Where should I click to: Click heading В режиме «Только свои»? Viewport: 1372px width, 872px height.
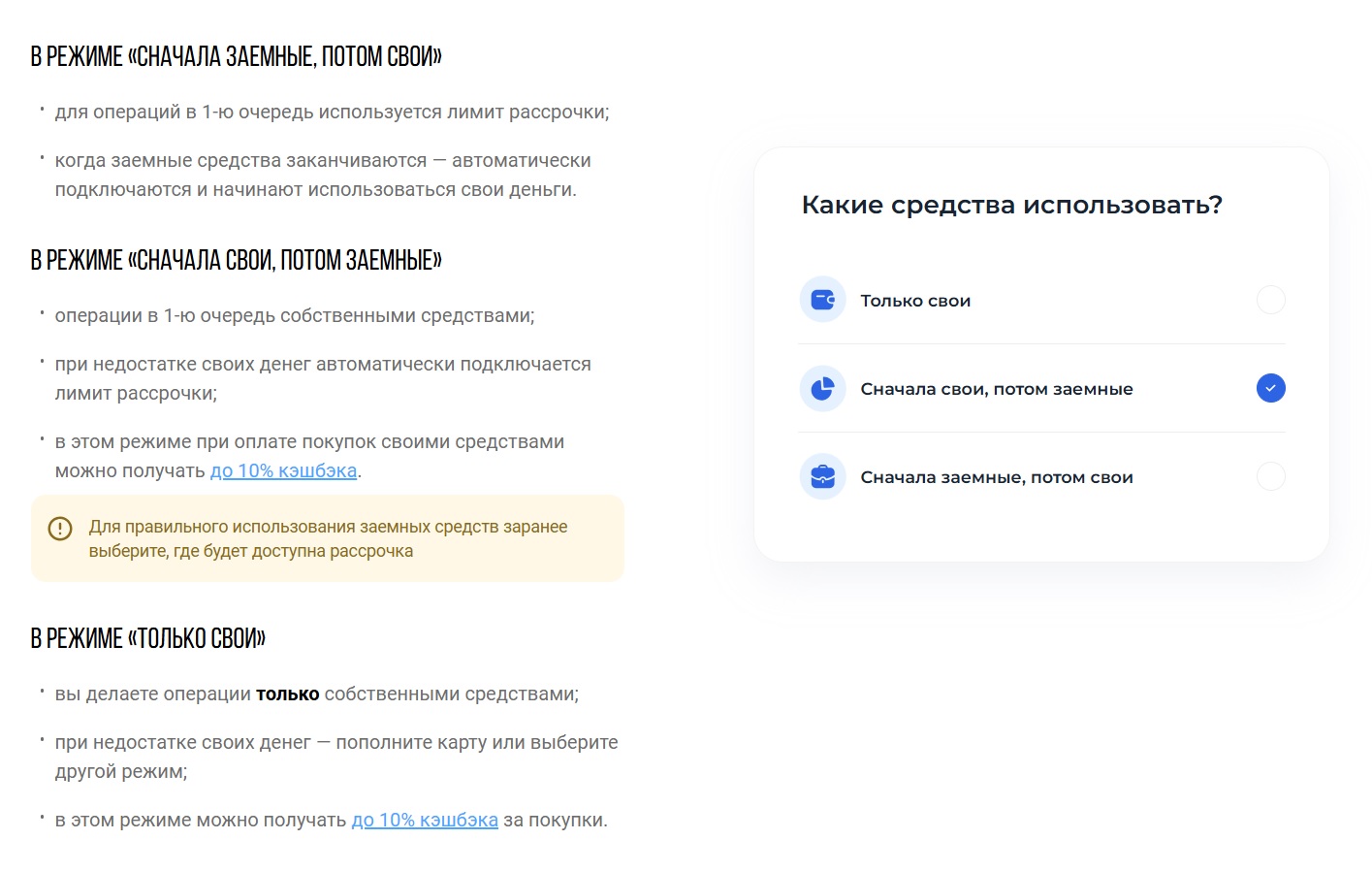pyautogui.click(x=147, y=638)
